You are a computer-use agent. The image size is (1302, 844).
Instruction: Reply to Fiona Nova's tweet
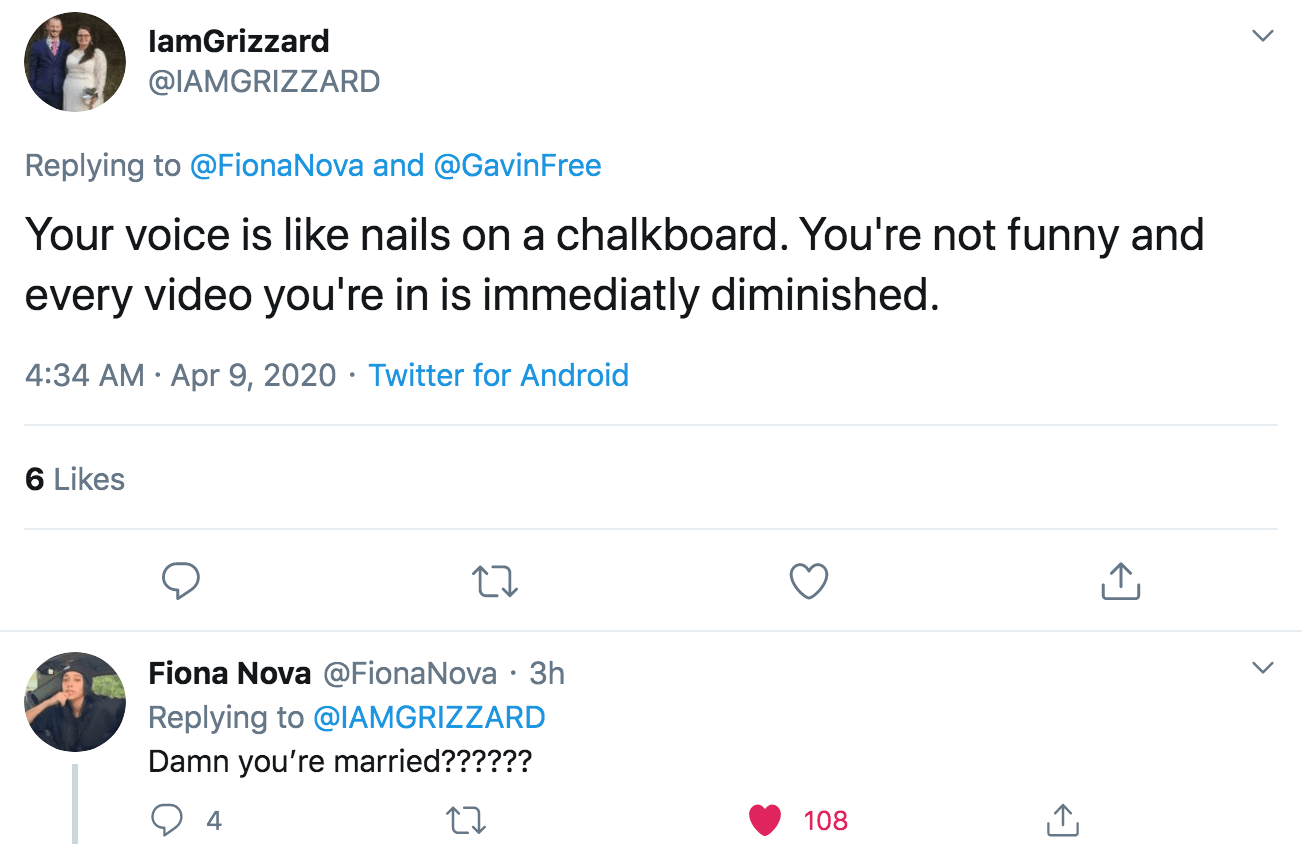click(165, 820)
